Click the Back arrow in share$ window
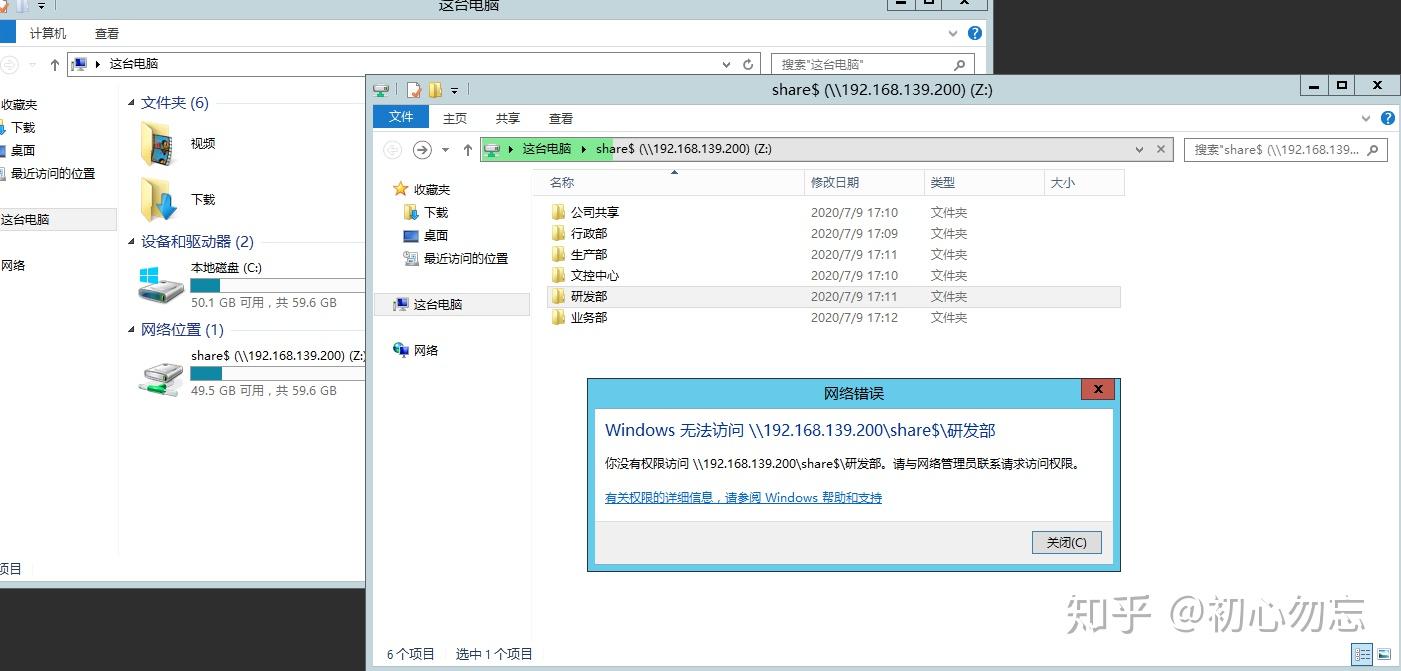 (x=393, y=149)
